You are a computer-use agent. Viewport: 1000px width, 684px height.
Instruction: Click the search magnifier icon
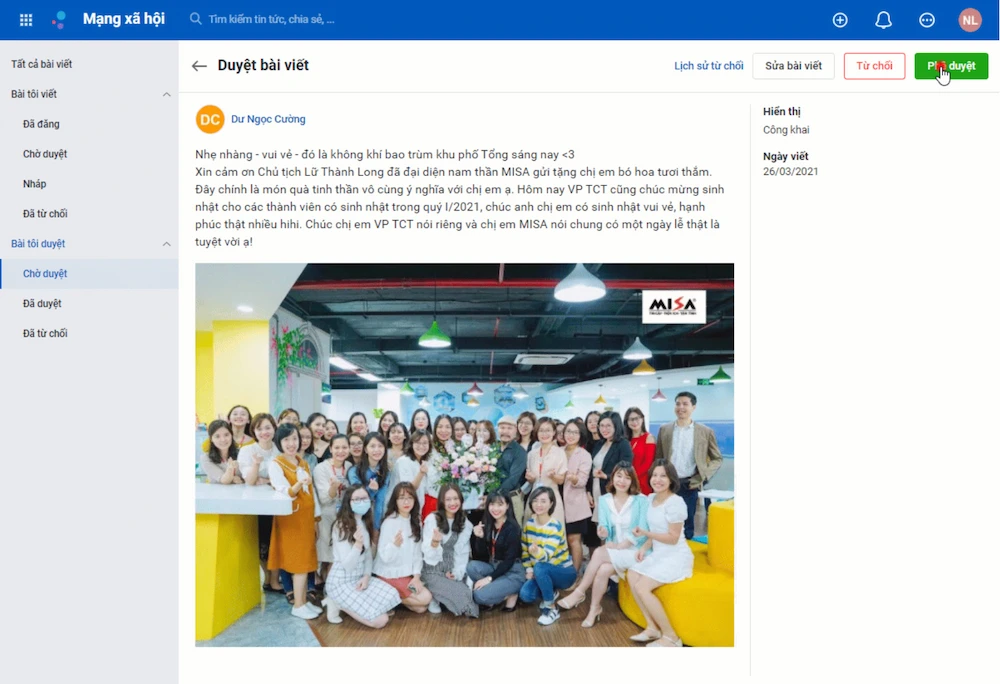(x=196, y=19)
